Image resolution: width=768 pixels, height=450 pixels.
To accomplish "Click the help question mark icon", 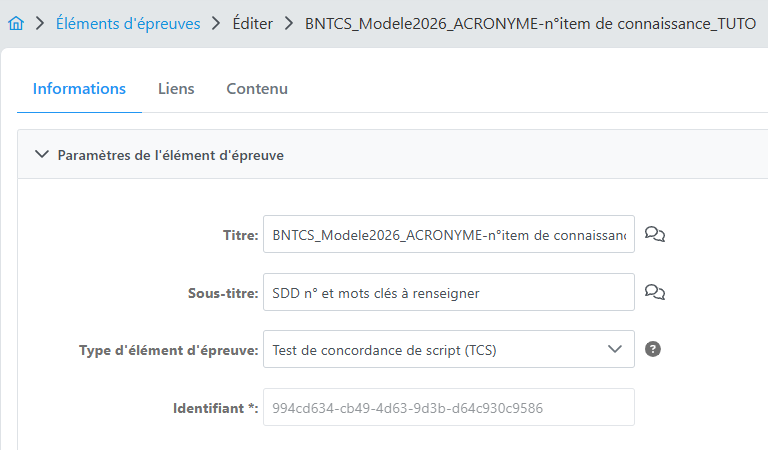I will click(654, 350).
